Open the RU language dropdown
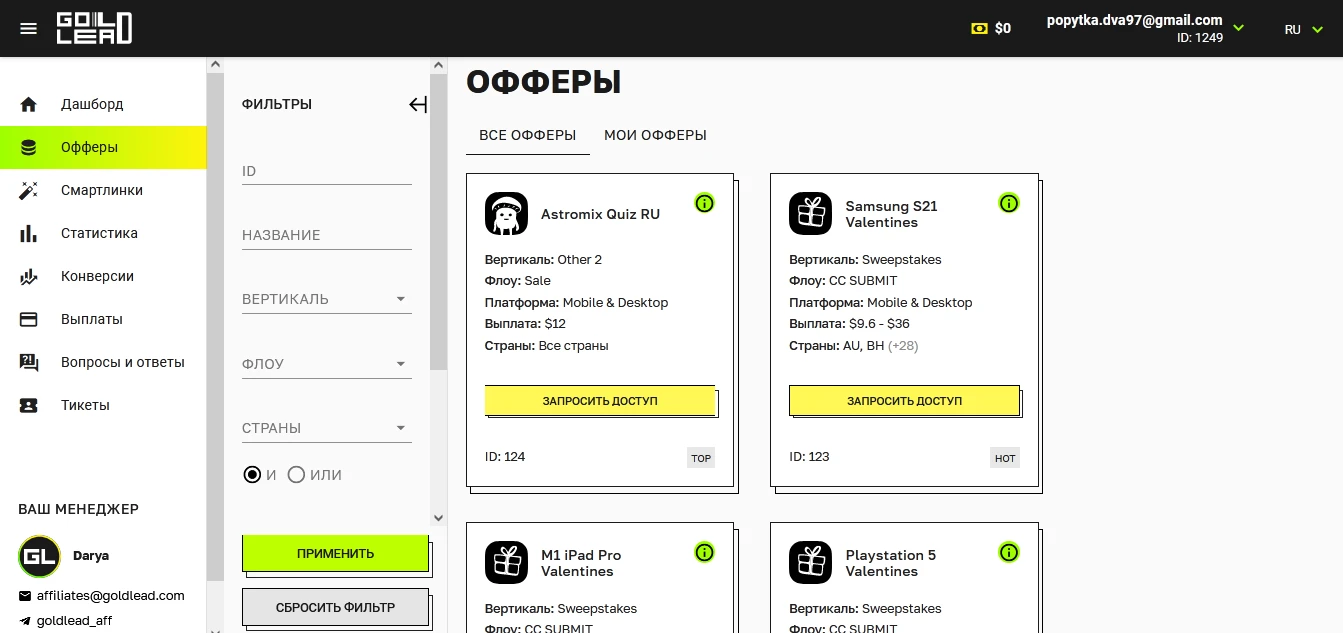Screen dimensions: 1343x633 point(1302,29)
